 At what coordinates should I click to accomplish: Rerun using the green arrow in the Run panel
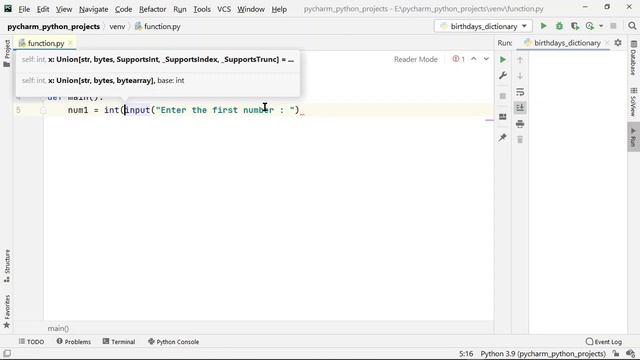pos(503,60)
